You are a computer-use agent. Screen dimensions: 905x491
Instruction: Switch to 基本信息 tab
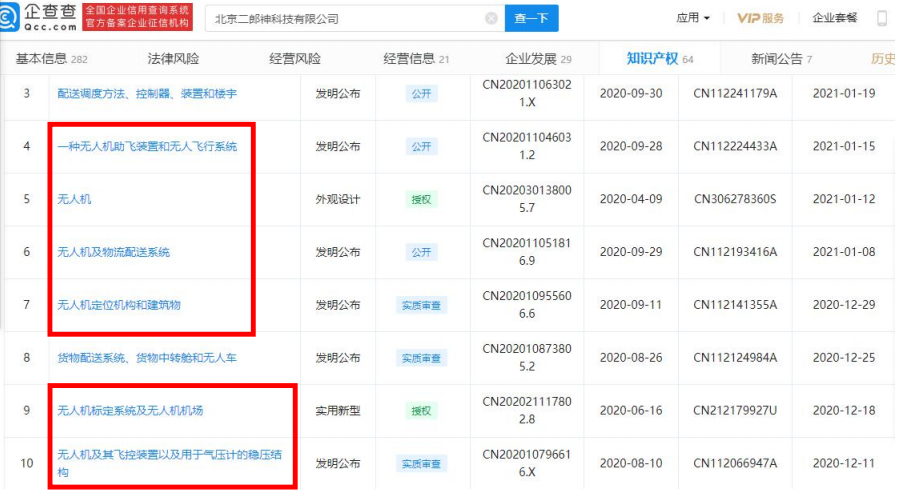click(x=51, y=59)
